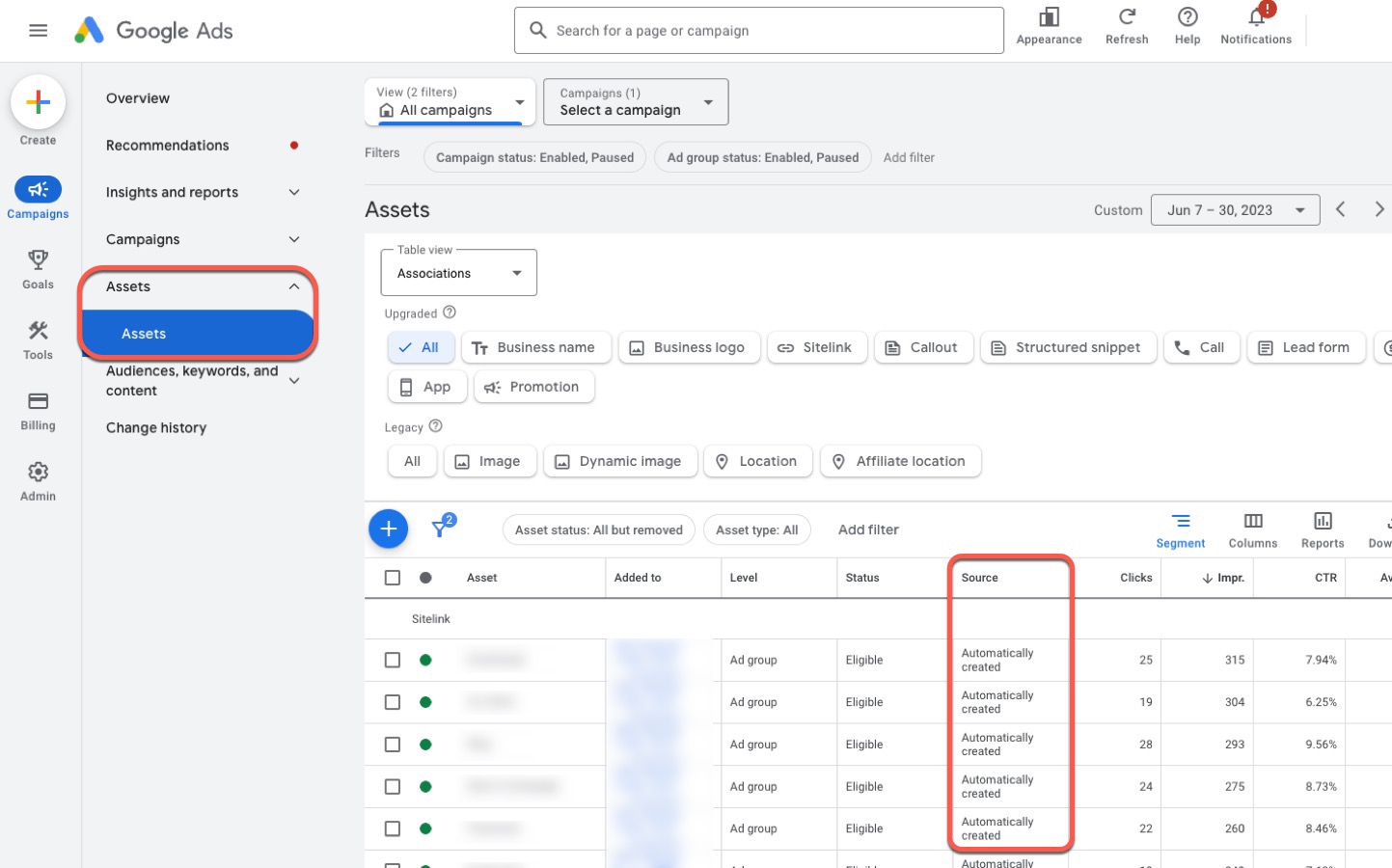The image size is (1392, 868).
Task: Select the Assets sub-item
Action: tap(199, 334)
